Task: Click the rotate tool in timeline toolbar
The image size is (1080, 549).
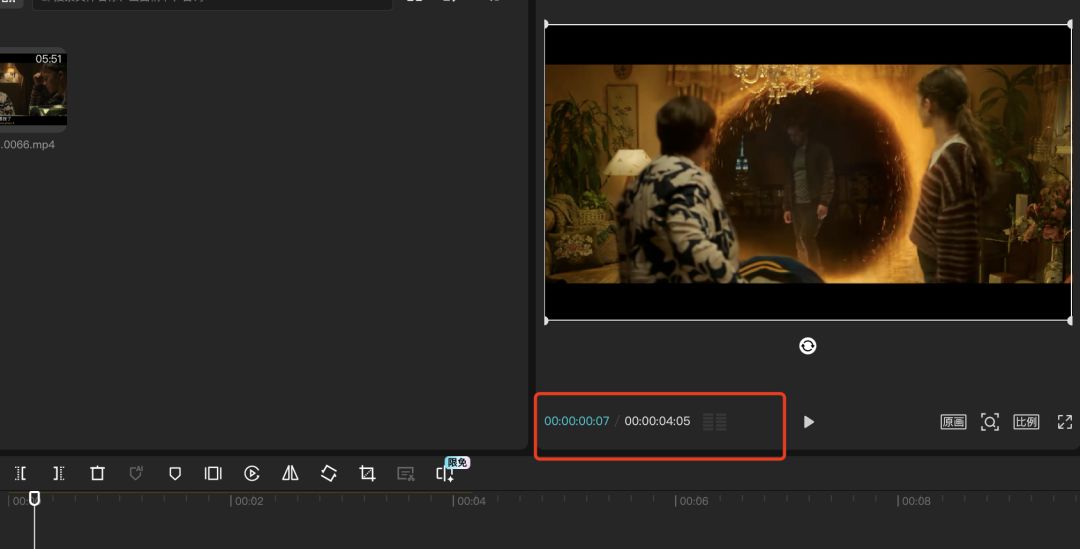Action: pos(329,473)
